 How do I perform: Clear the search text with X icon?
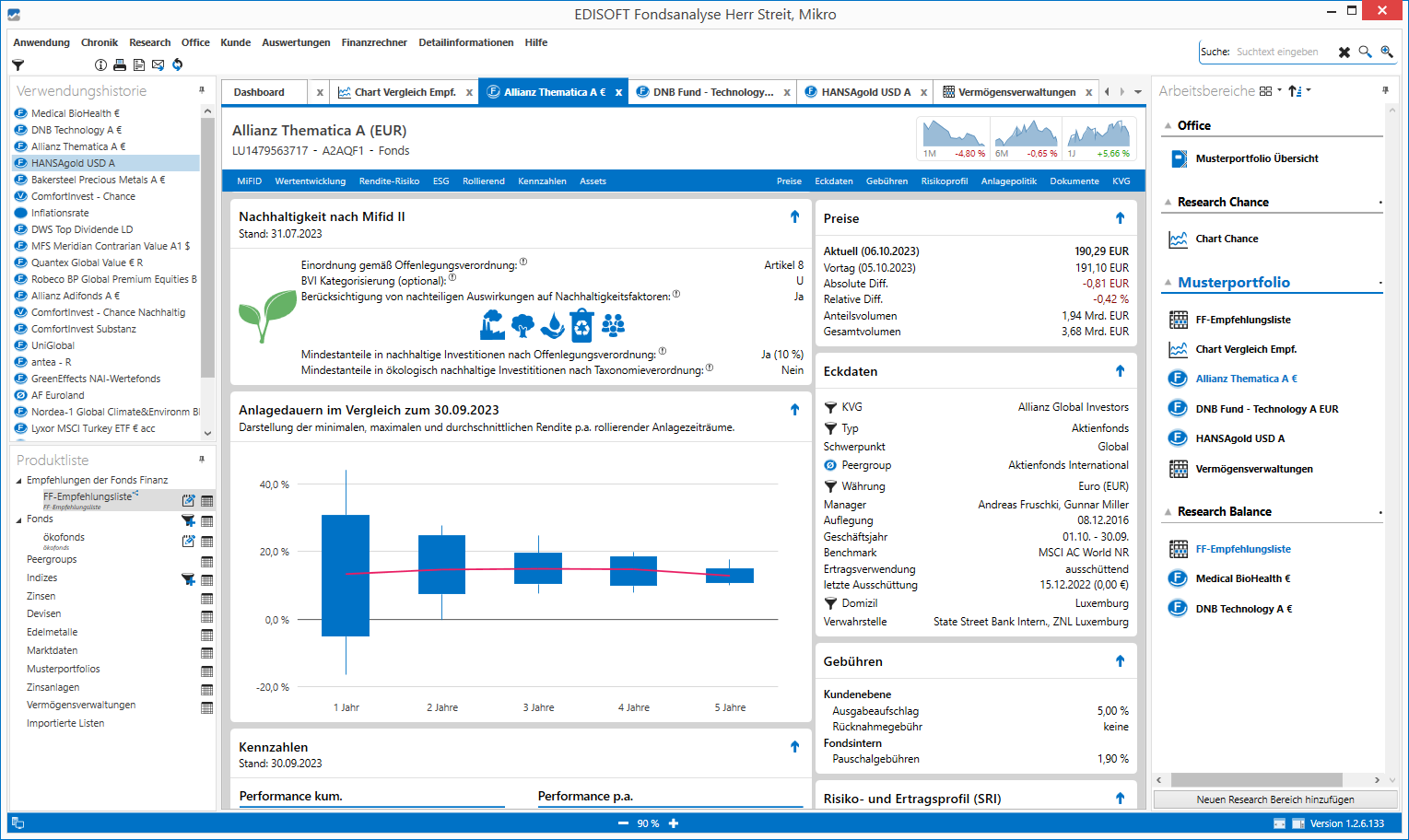pos(1344,52)
